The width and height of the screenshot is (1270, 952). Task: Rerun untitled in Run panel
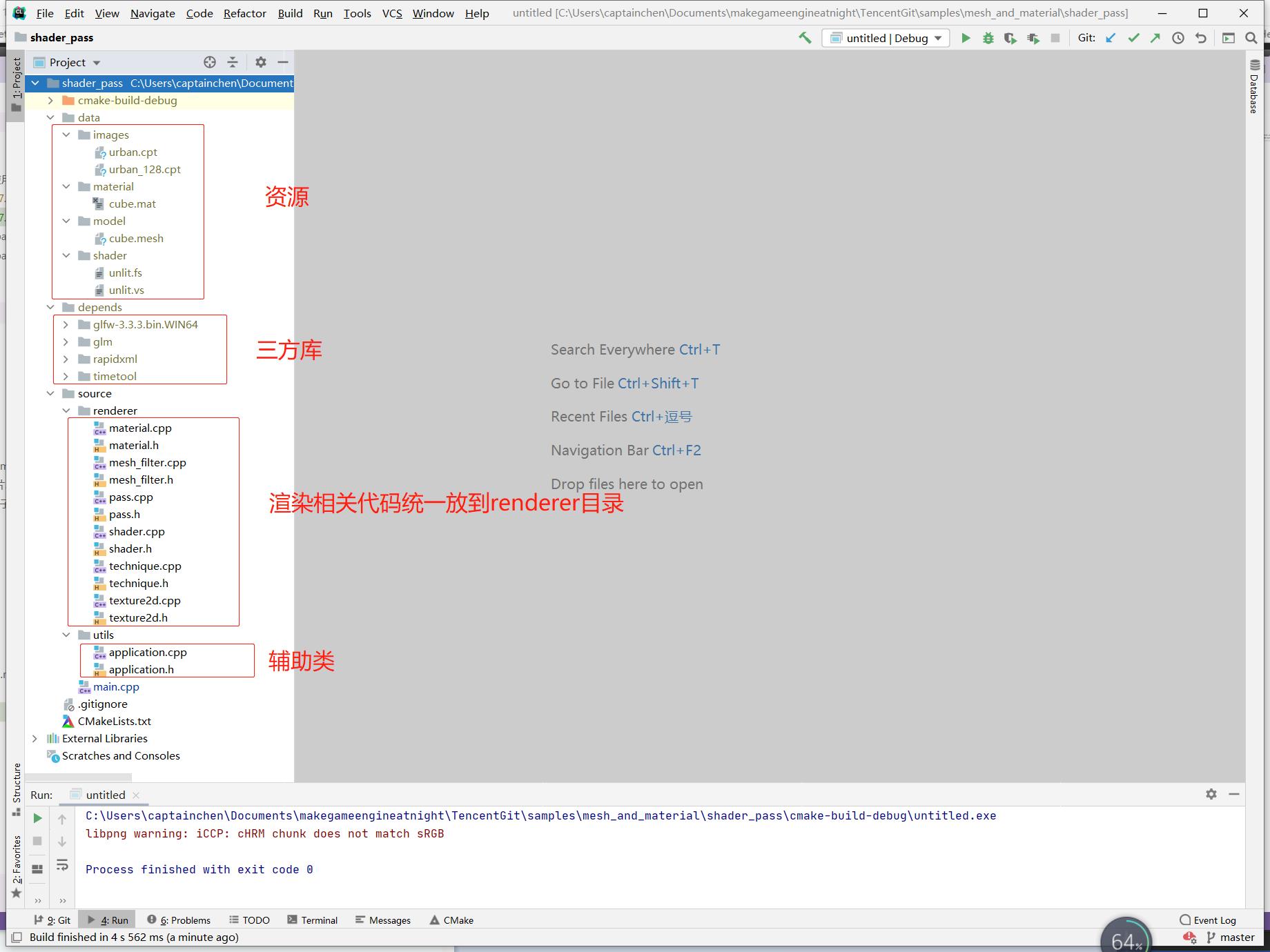(x=38, y=818)
